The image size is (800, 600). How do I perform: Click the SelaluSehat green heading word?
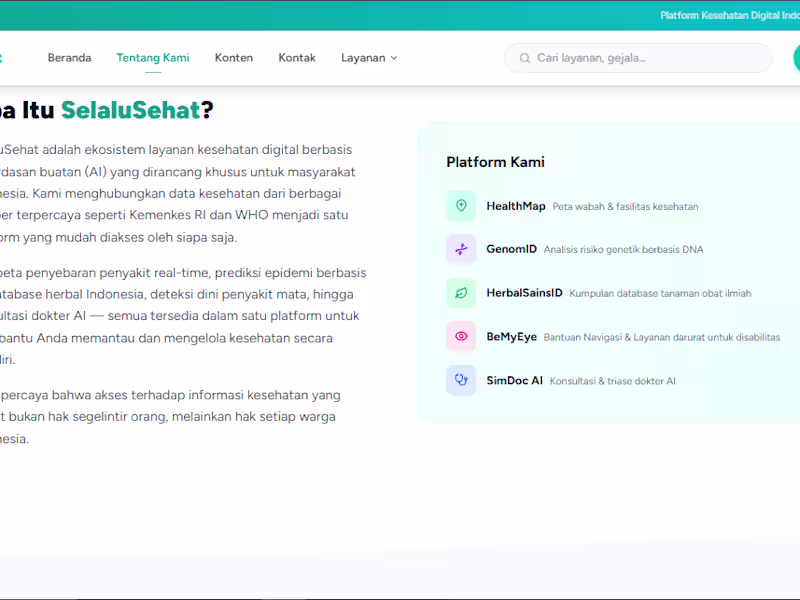pyautogui.click(x=131, y=110)
